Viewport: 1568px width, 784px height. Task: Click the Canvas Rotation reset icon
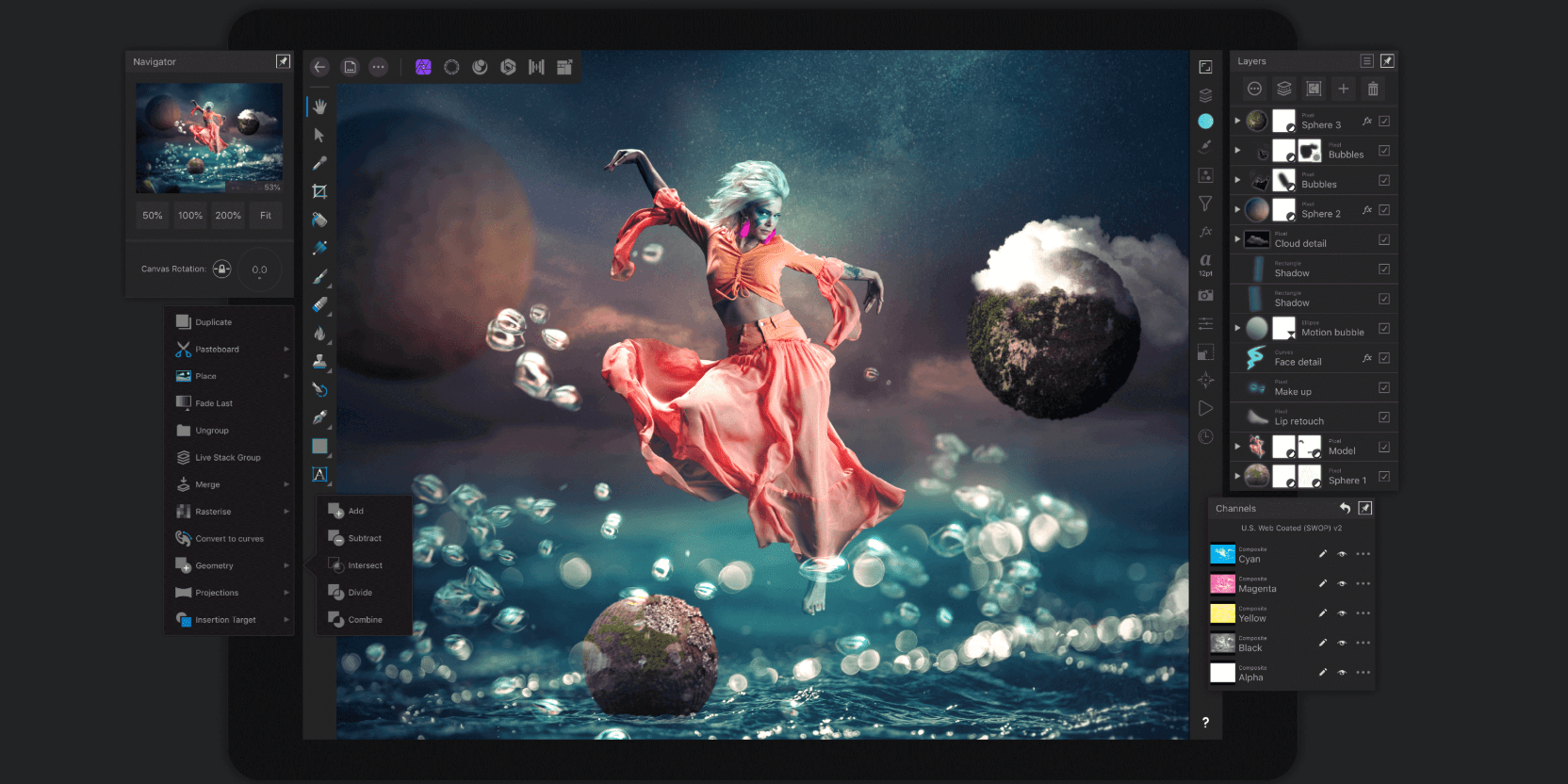point(222,269)
